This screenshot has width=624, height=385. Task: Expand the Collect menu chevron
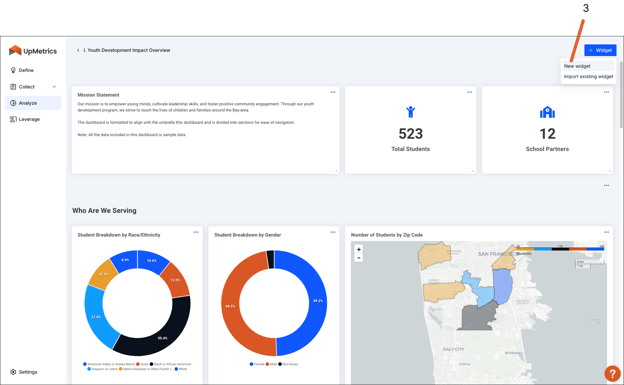point(54,87)
